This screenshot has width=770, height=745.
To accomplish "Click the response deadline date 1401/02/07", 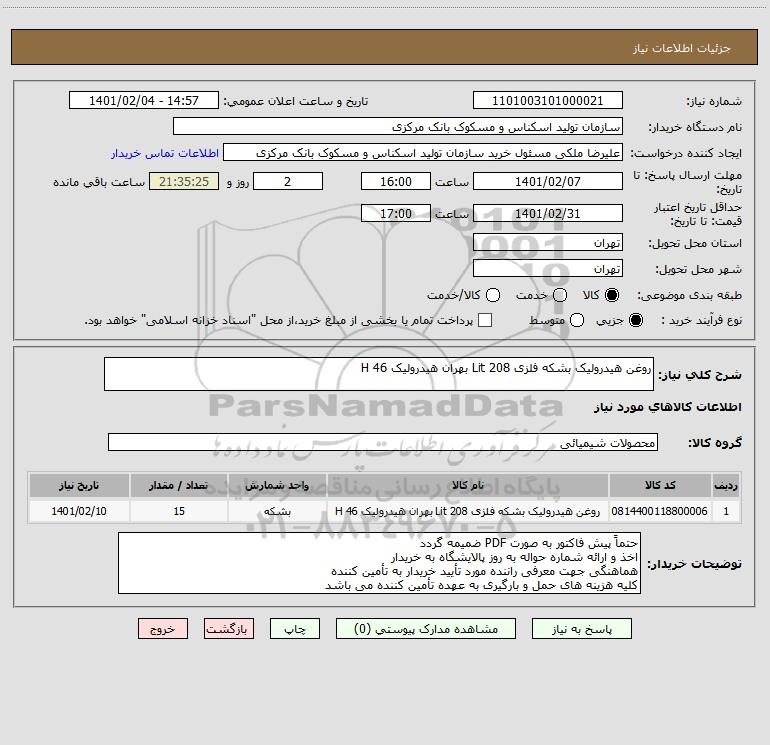I will coord(548,181).
